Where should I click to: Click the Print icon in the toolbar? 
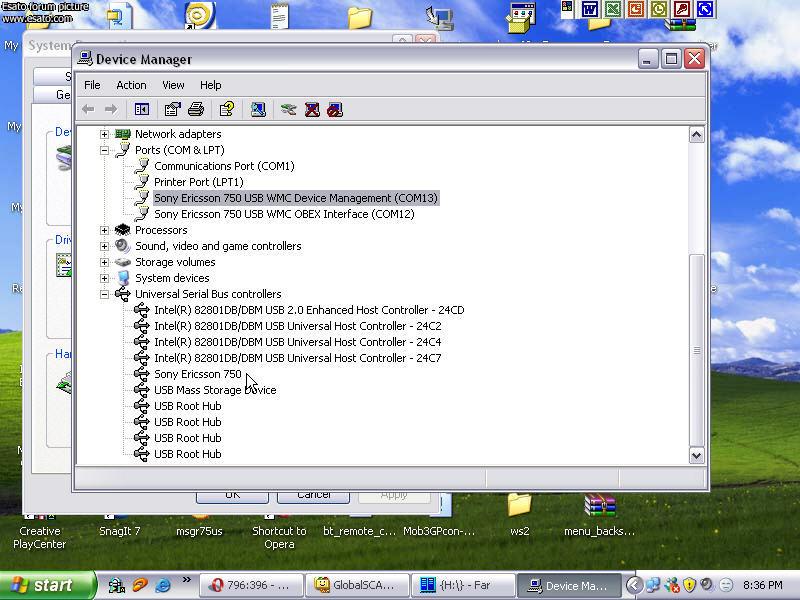196,109
